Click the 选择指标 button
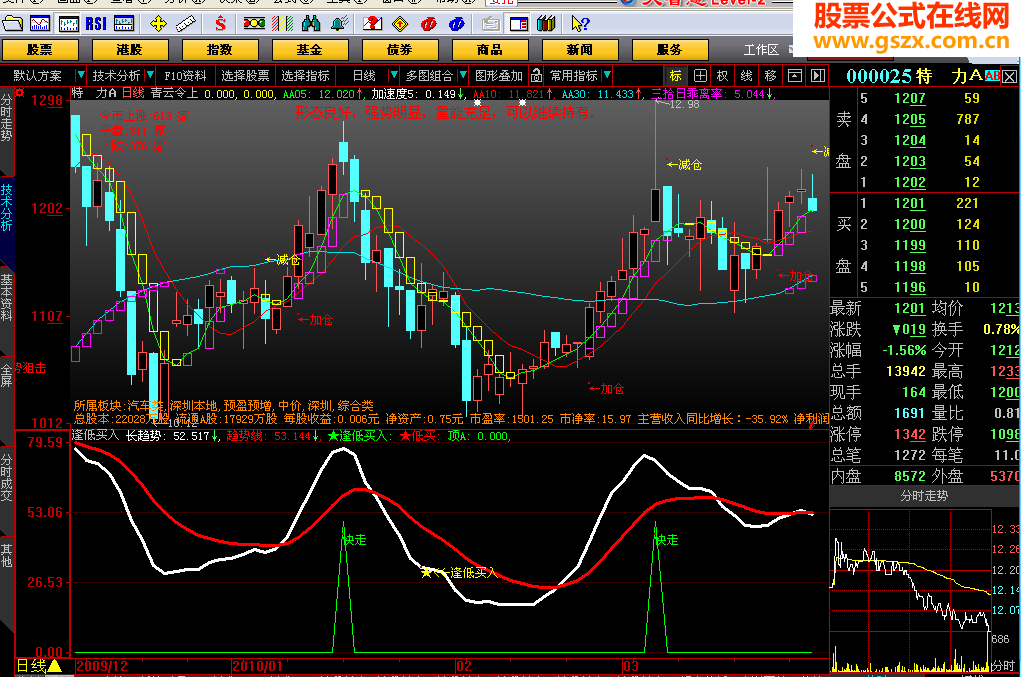 coord(305,76)
